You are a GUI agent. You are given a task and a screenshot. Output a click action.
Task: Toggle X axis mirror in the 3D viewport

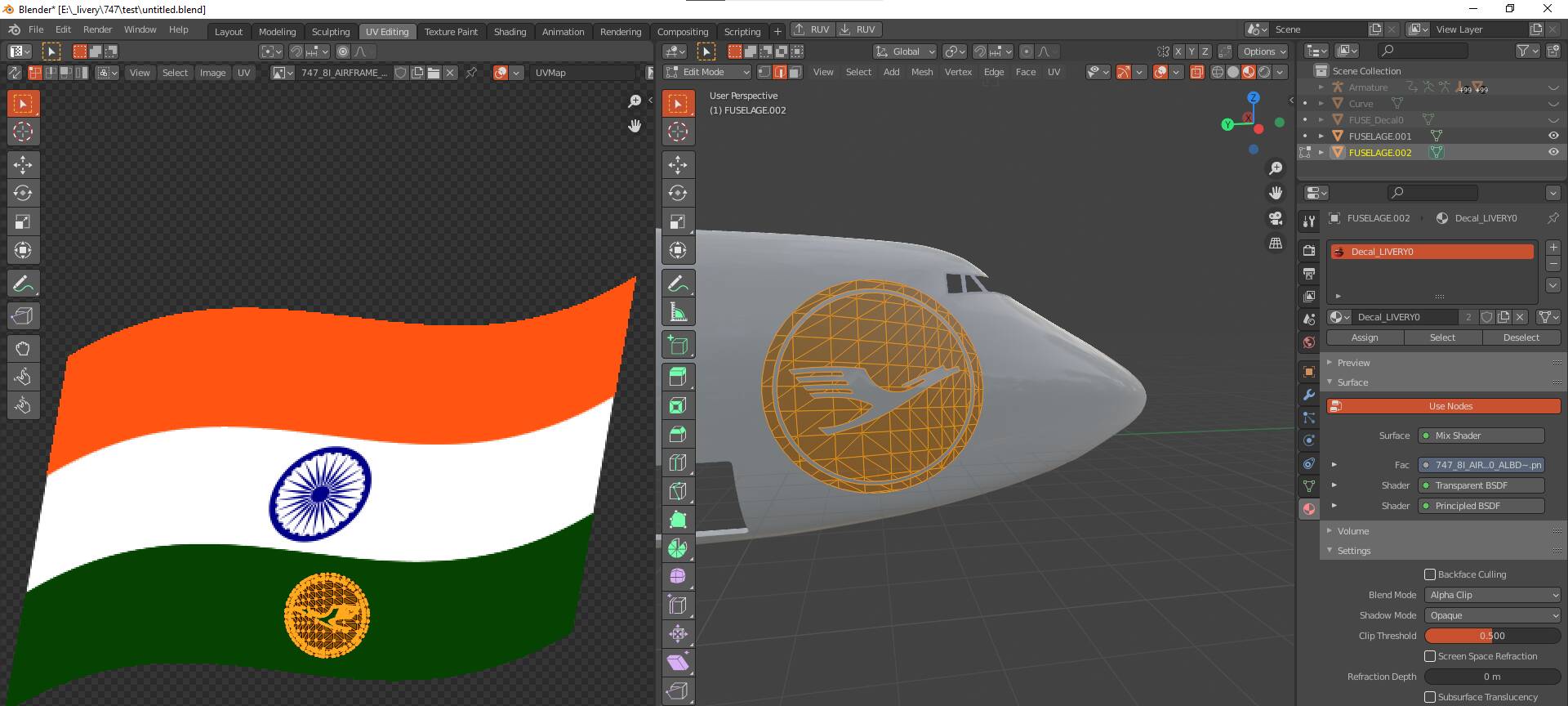point(1178,51)
